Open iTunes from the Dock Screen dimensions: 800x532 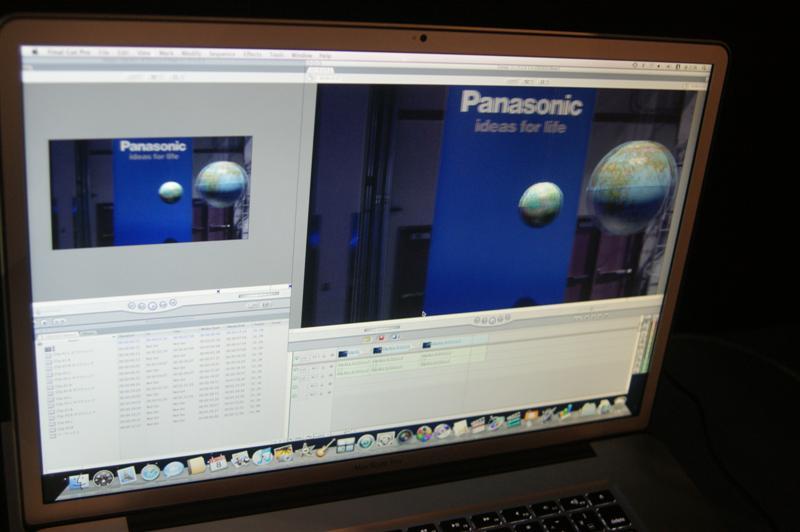click(x=262, y=457)
